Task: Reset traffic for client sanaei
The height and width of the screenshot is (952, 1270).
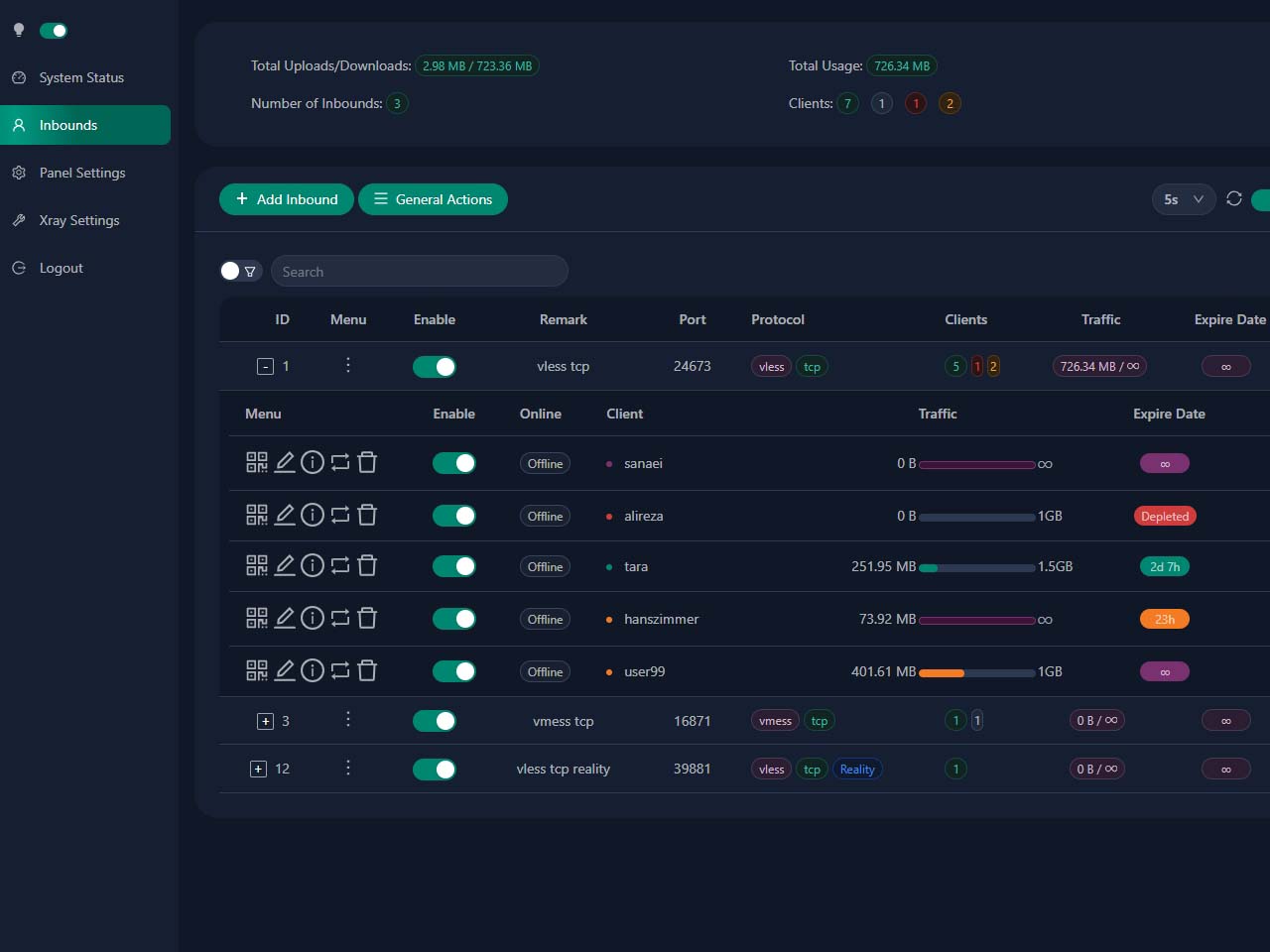Action: (x=340, y=462)
